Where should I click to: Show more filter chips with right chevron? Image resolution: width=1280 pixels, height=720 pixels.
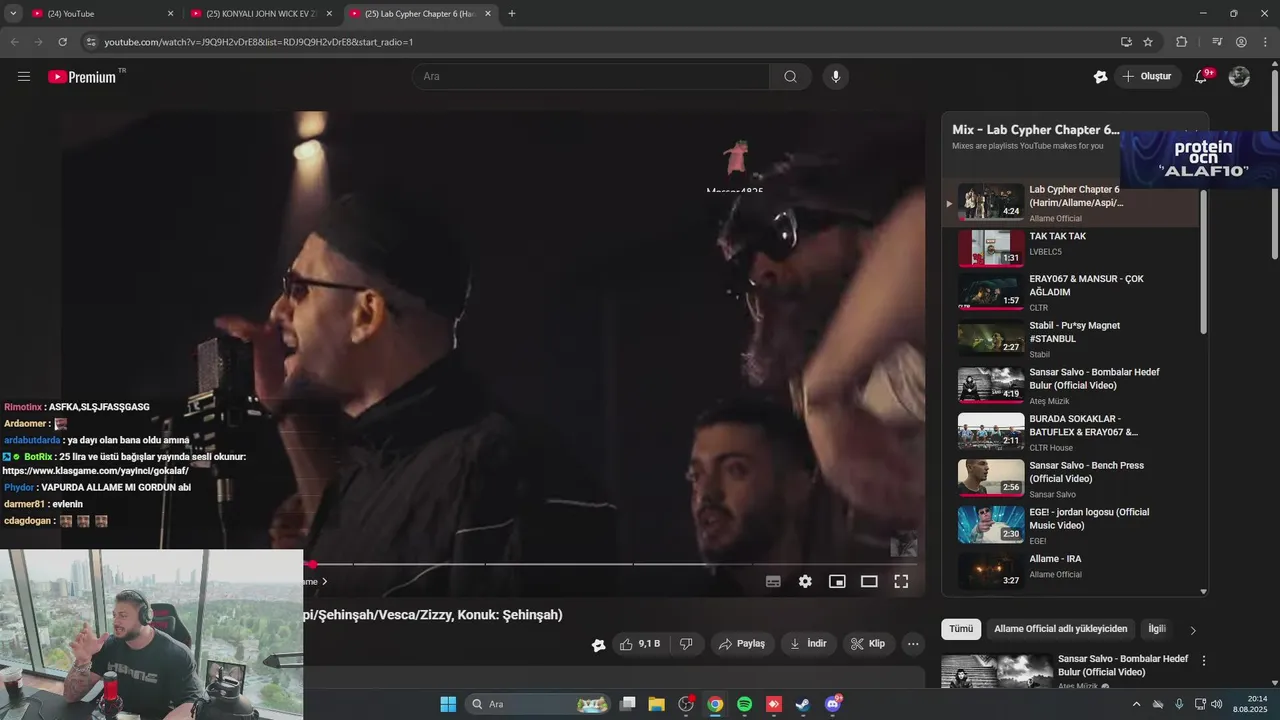coord(1192,630)
